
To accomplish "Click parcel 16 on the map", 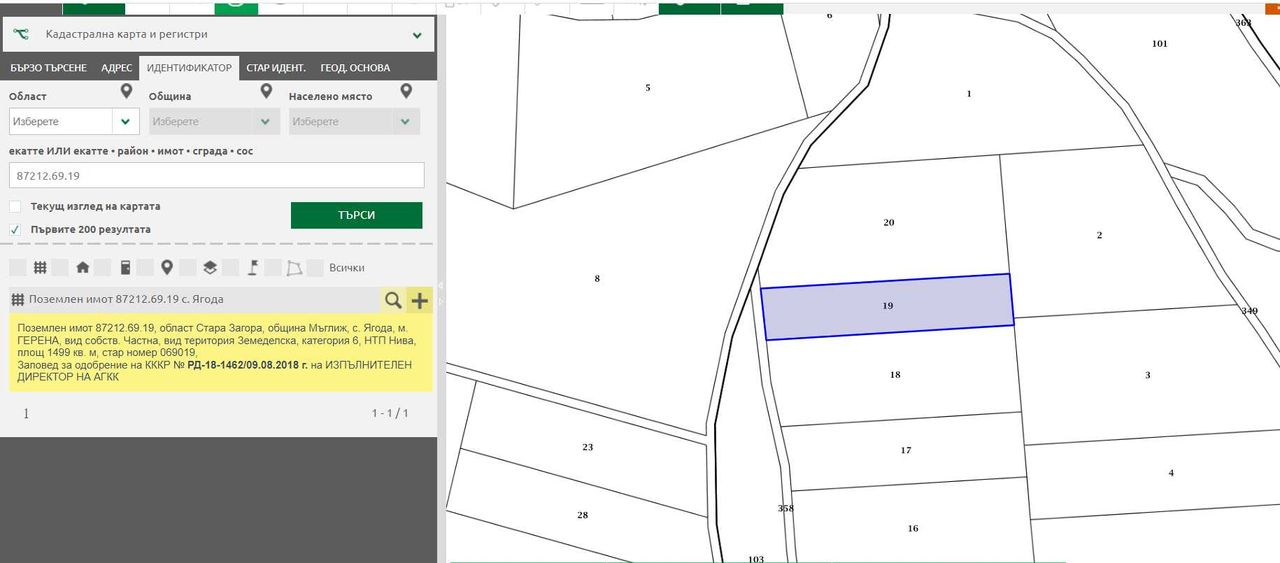I will pos(913,528).
